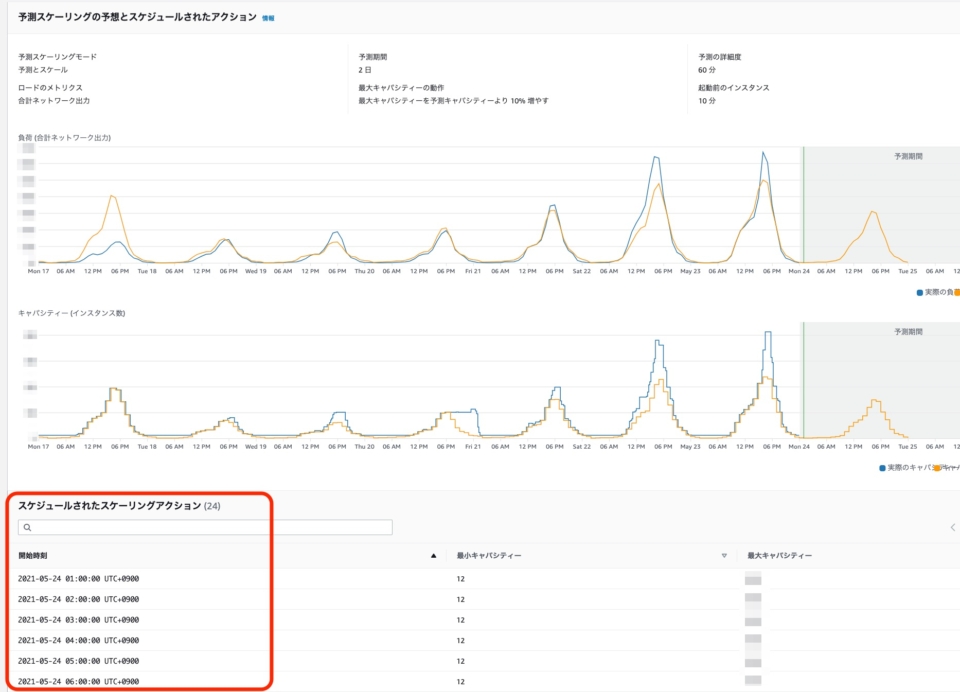Click the search magnifier icon in the filter box

[x=27, y=527]
